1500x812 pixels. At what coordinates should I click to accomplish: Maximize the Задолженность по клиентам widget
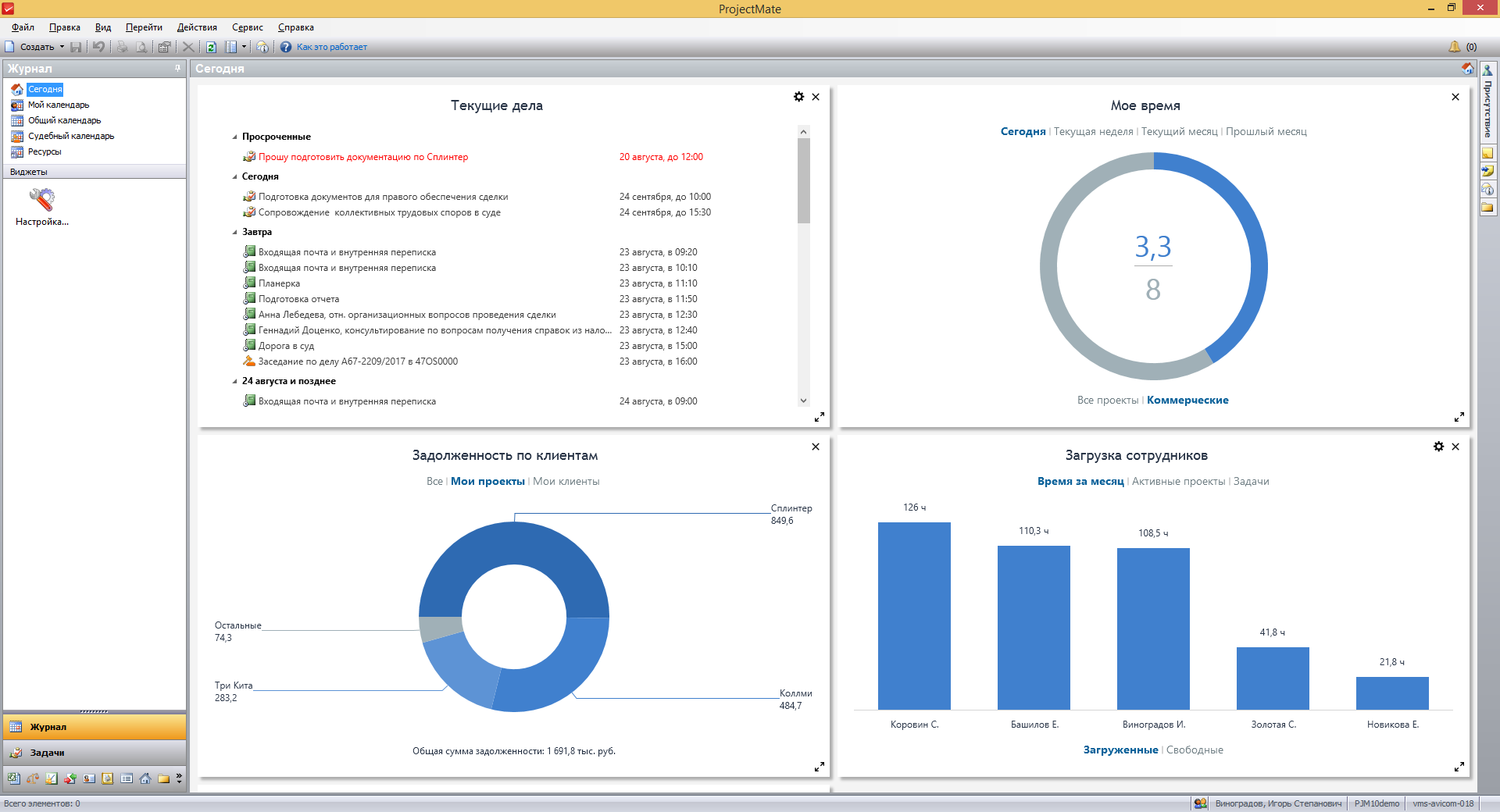point(819,767)
